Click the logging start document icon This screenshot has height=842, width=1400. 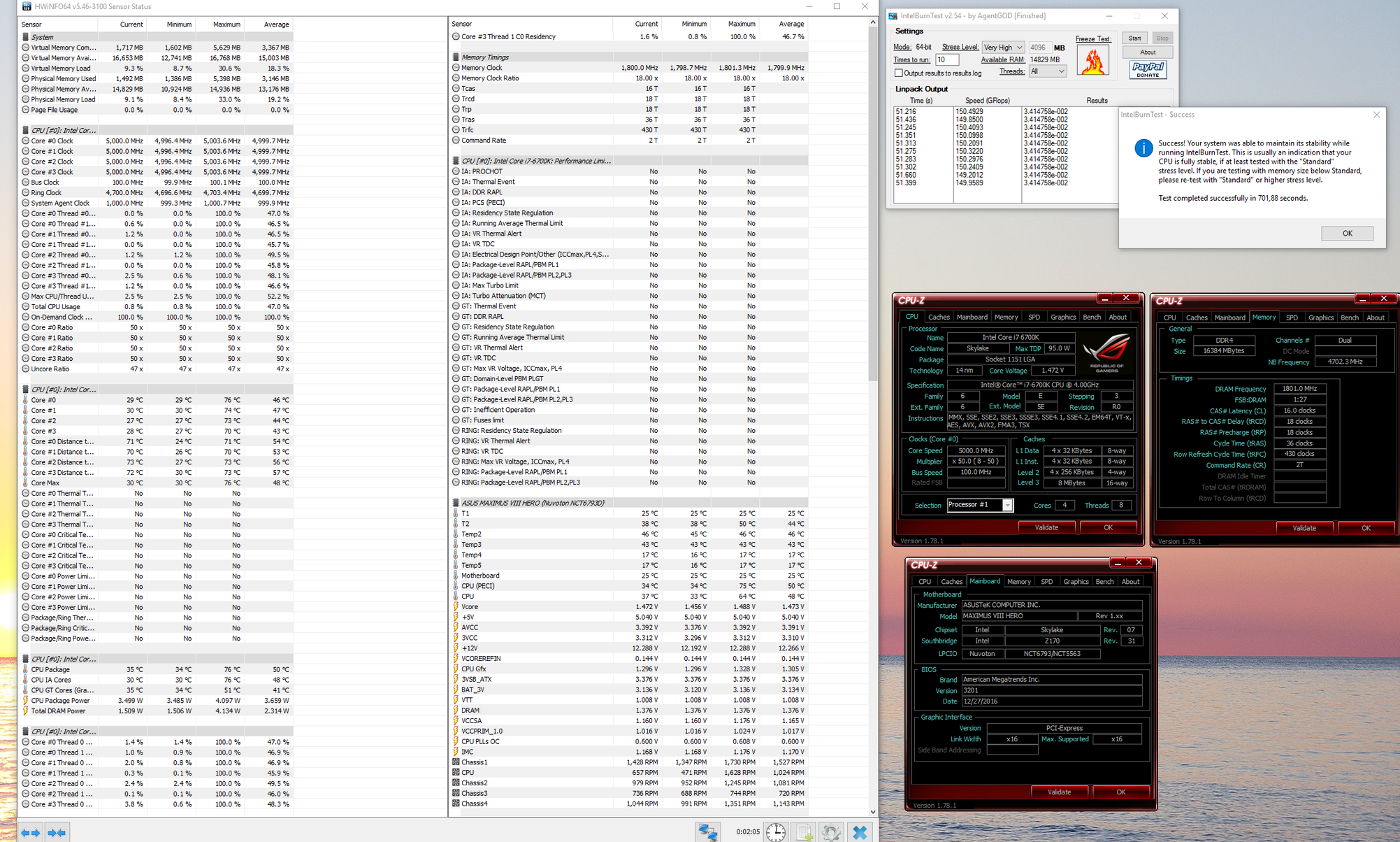pos(804,832)
